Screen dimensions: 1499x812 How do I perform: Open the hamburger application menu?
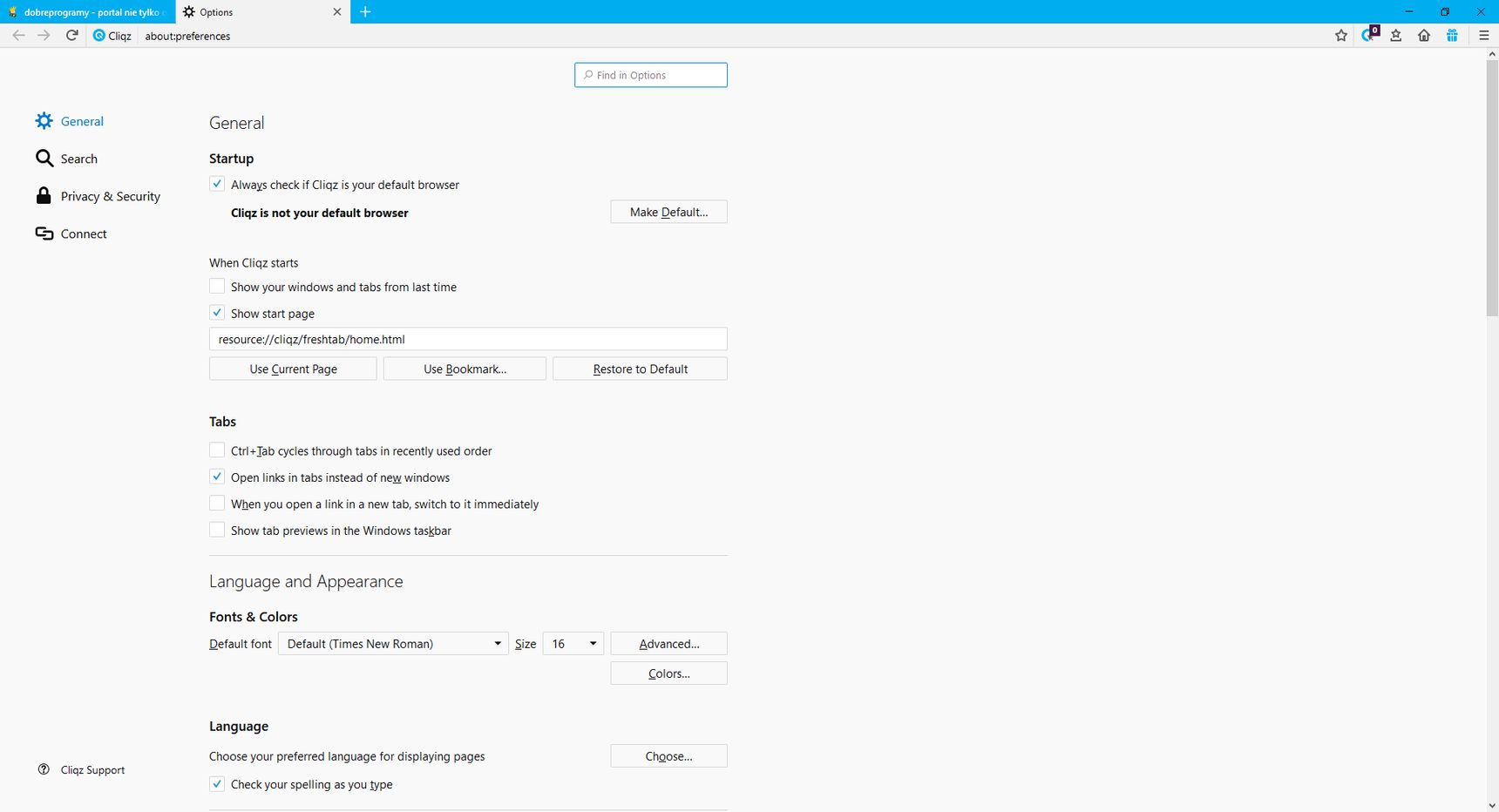1484,36
